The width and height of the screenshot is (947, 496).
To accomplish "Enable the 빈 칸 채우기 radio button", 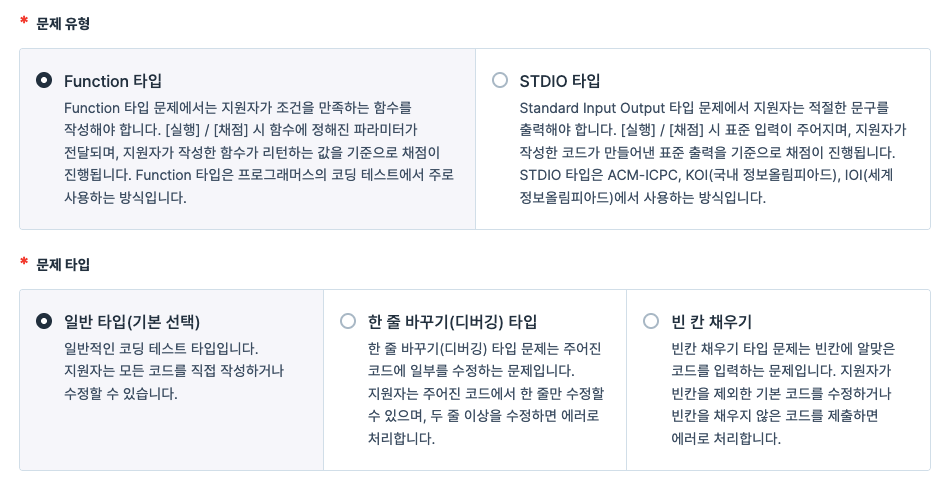I will pyautogui.click(x=651, y=321).
